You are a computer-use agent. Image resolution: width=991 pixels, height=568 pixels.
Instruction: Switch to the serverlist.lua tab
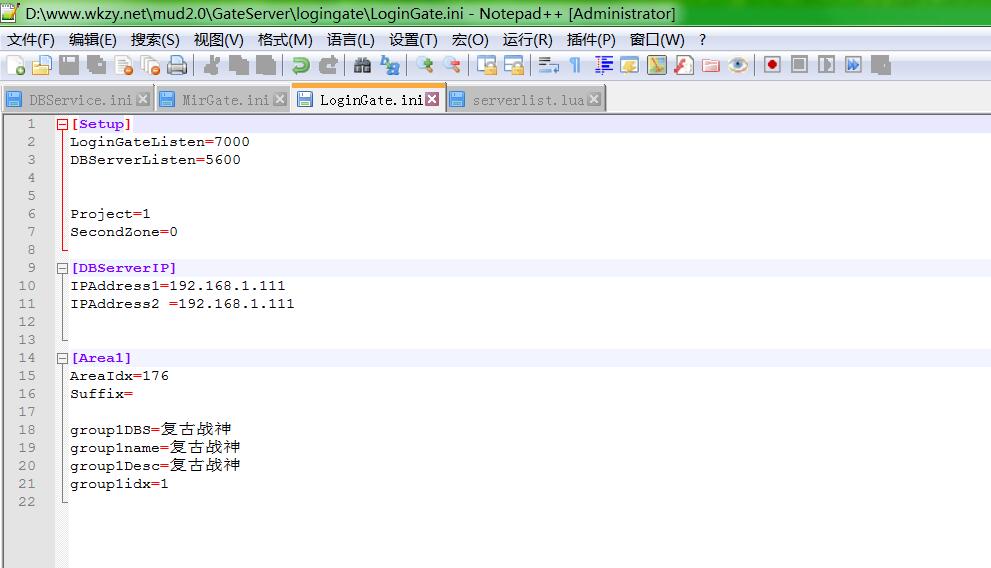point(527,100)
